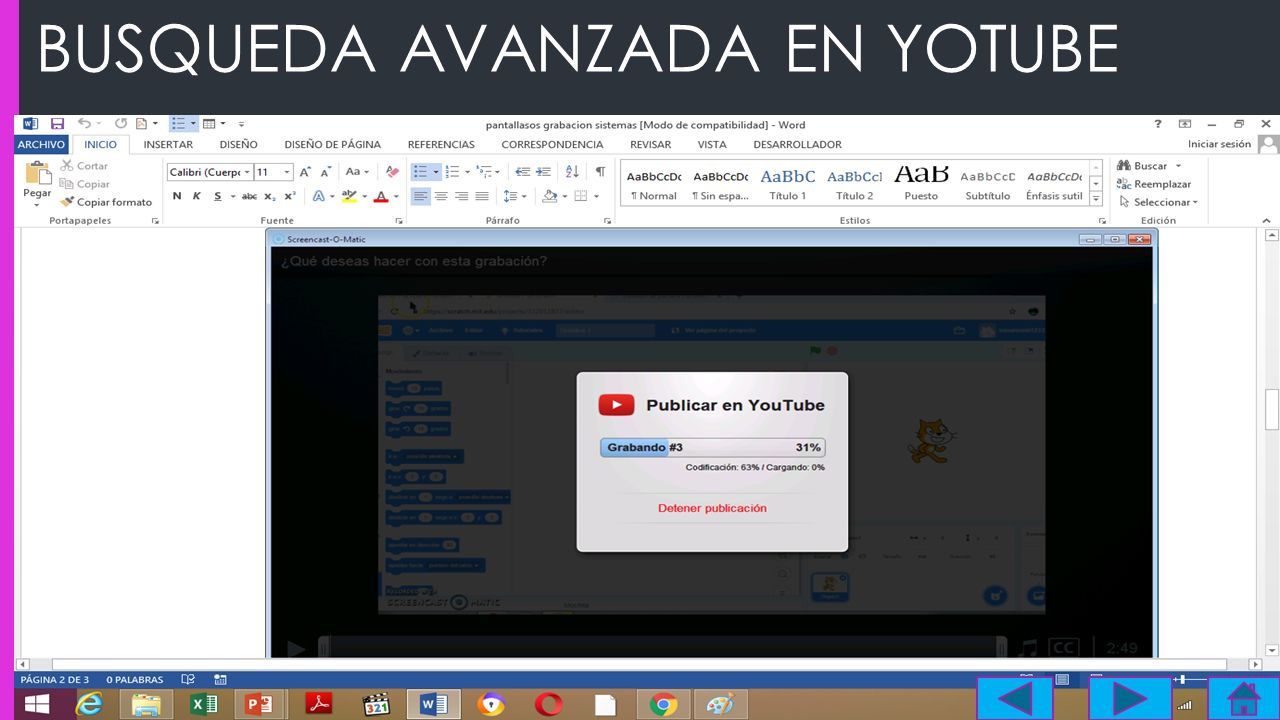Click the clear formatting eraser icon
The image size is (1280, 720).
tap(392, 172)
